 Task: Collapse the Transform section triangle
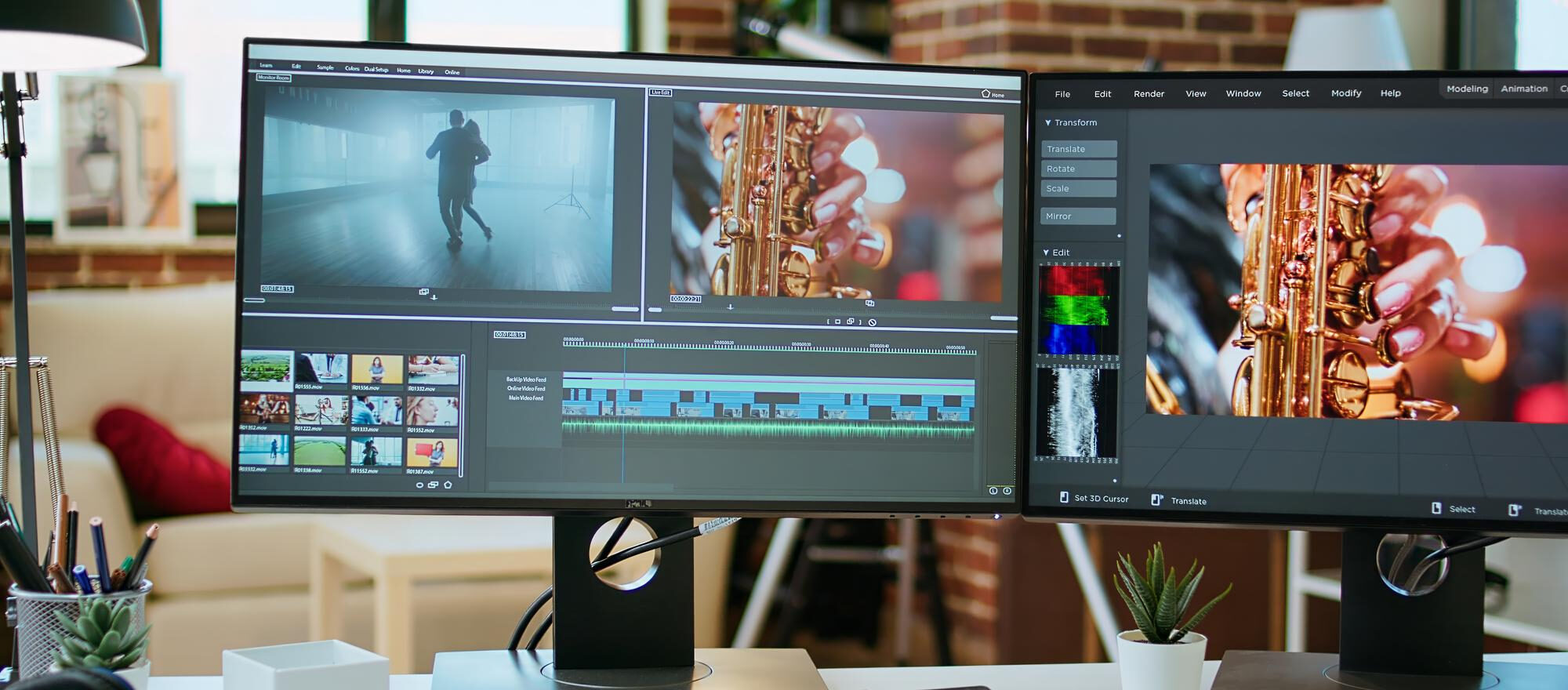click(1047, 123)
